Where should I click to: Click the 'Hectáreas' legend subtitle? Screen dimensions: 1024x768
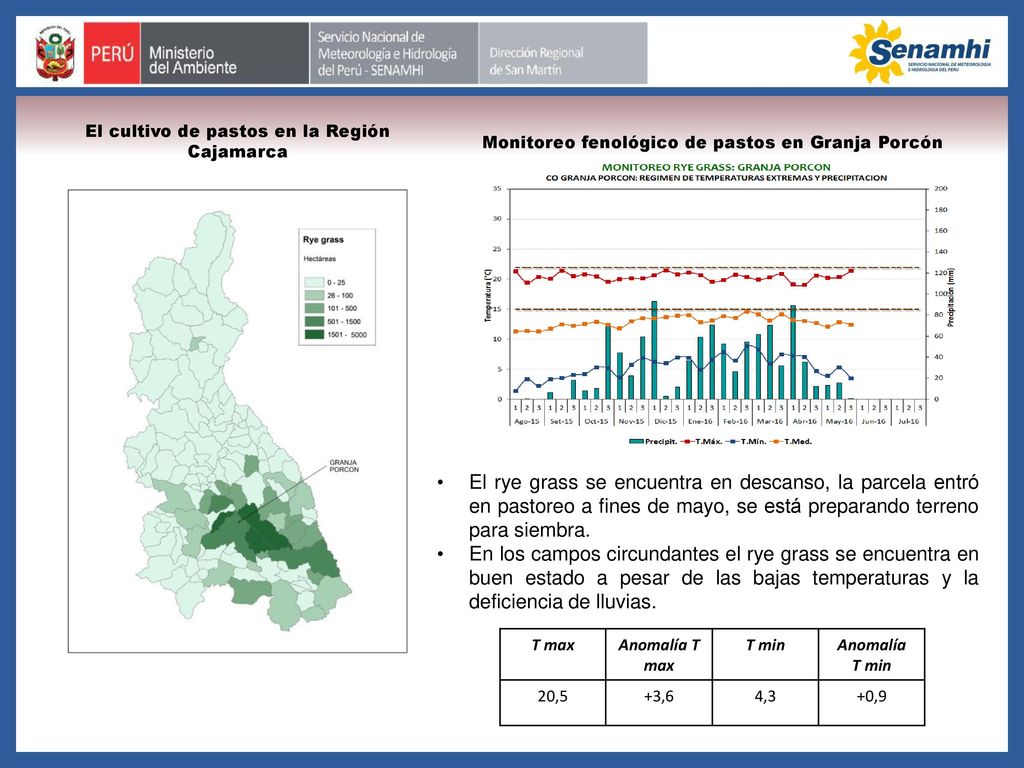tap(319, 259)
